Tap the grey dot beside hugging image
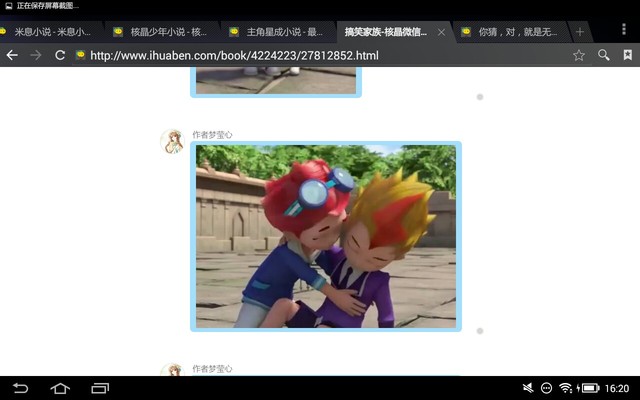640x400 pixels. tap(480, 331)
